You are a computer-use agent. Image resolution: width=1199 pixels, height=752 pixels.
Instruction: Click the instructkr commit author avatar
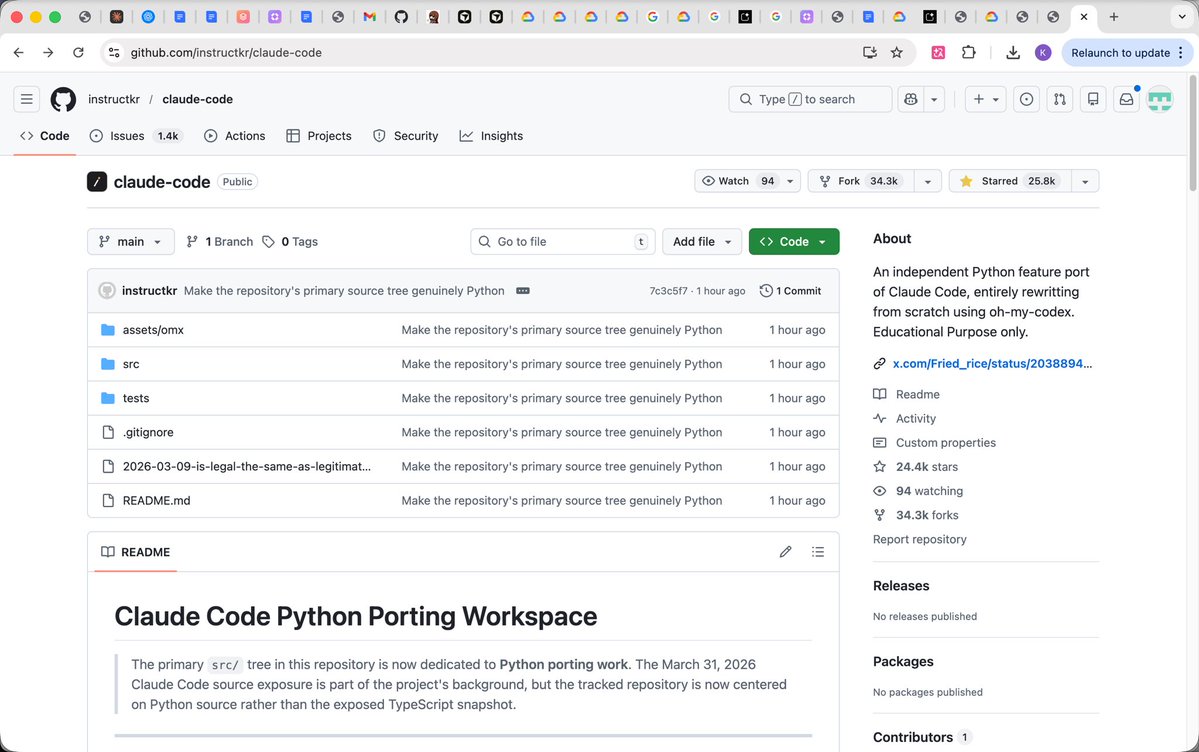107,291
